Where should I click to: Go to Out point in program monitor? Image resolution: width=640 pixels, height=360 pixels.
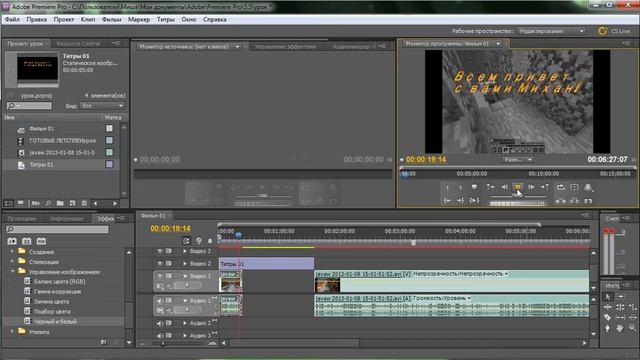click(460, 200)
